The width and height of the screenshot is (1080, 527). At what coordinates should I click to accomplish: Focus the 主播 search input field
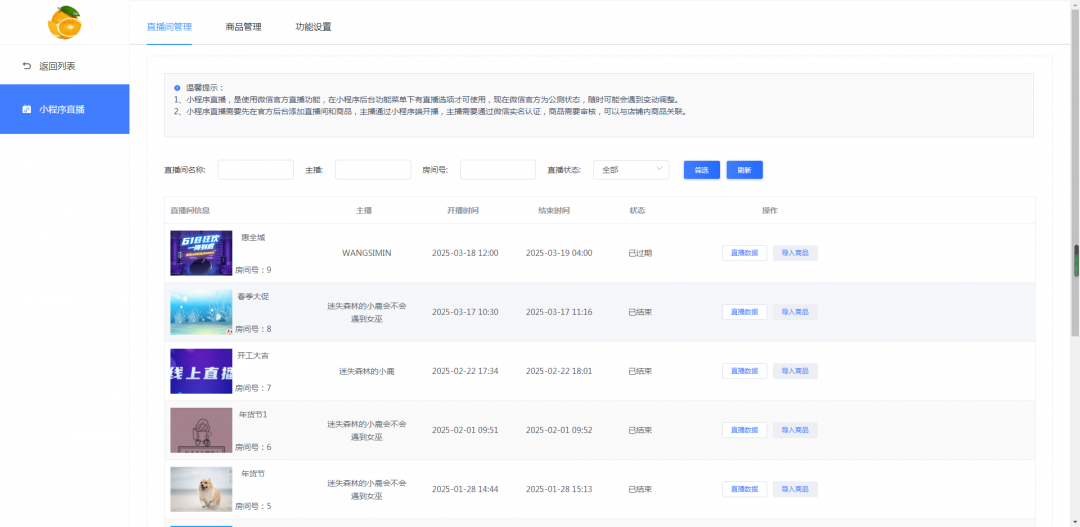[372, 170]
